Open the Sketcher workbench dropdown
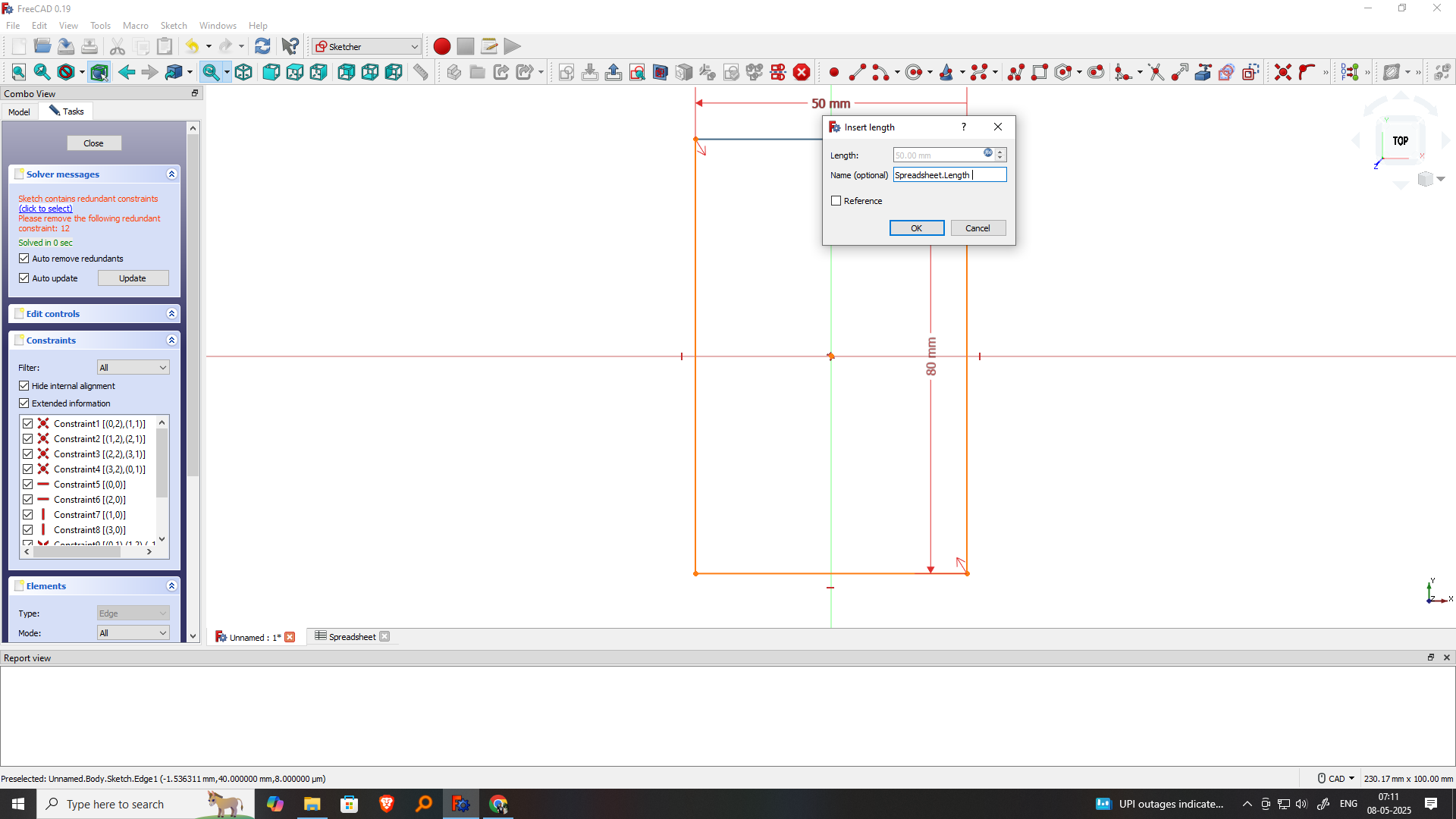This screenshot has height=819, width=1456. coord(366,46)
